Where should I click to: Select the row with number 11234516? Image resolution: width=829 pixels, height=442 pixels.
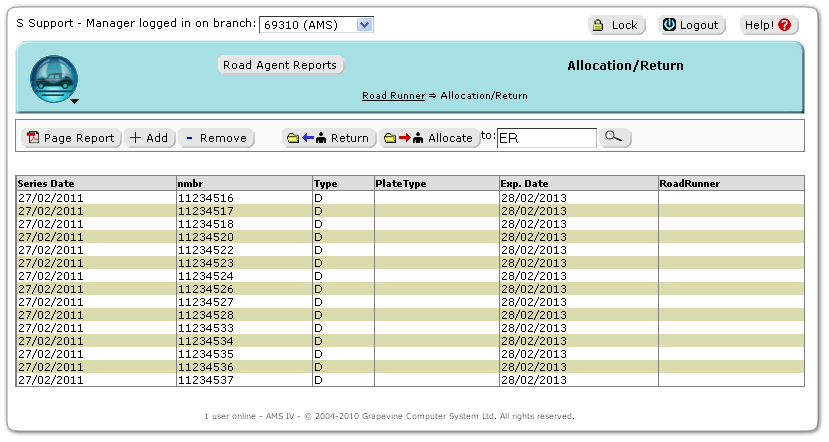click(205, 198)
